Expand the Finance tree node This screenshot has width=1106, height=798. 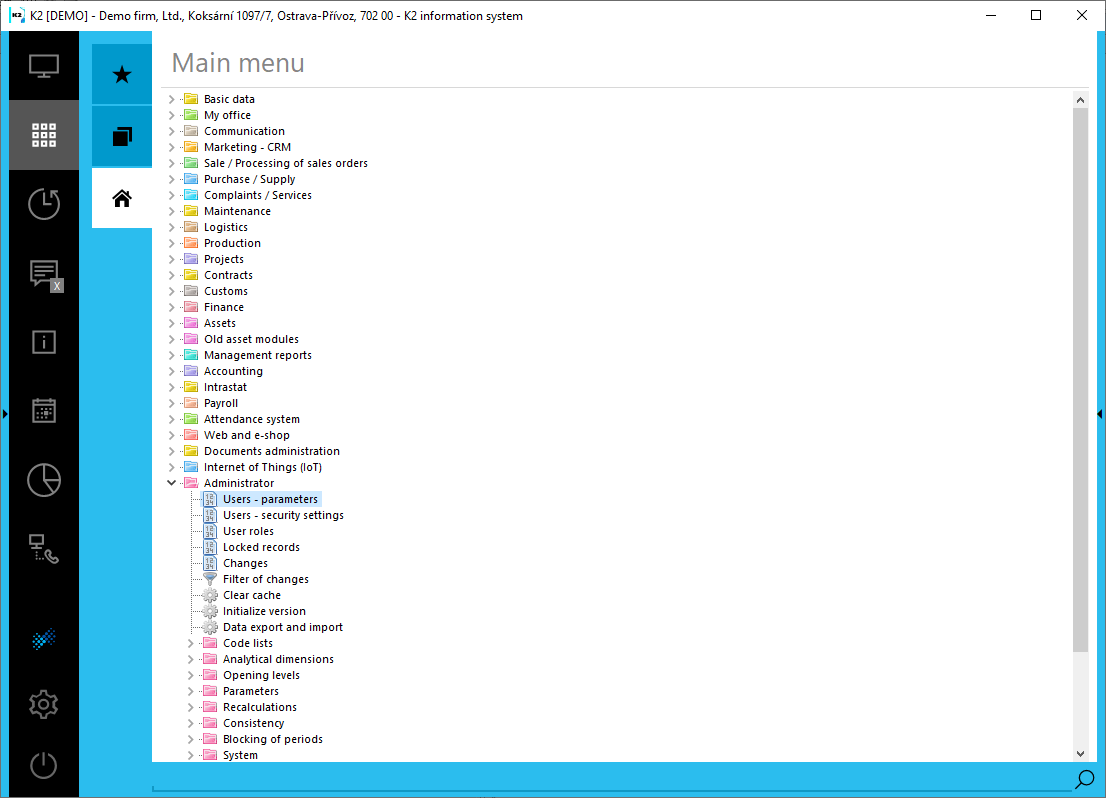click(171, 306)
